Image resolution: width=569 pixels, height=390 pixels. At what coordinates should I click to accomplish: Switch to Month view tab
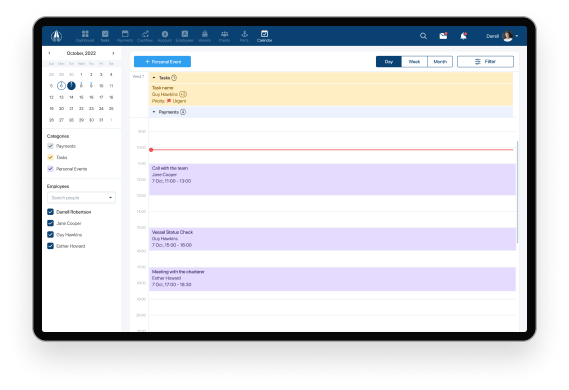440,62
